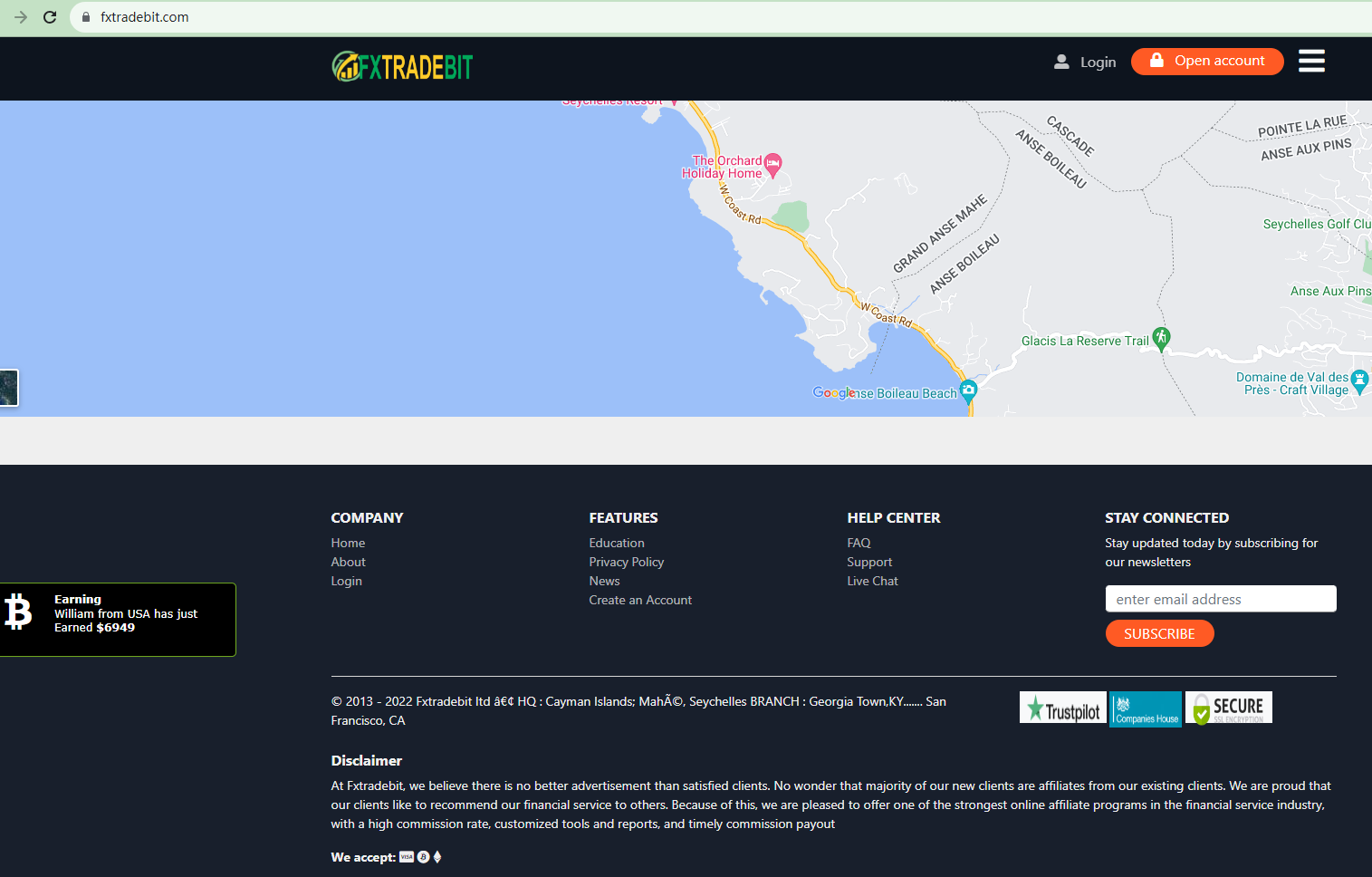Click the Disclaimer heading
The height and width of the screenshot is (877, 1372).
pos(366,760)
